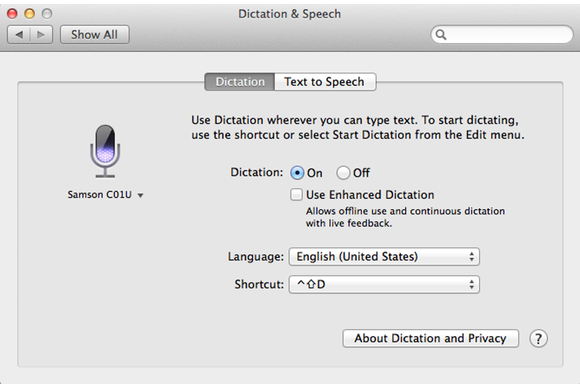580x388 pixels.
Task: Open About Dictation and Privacy
Action: (x=431, y=338)
